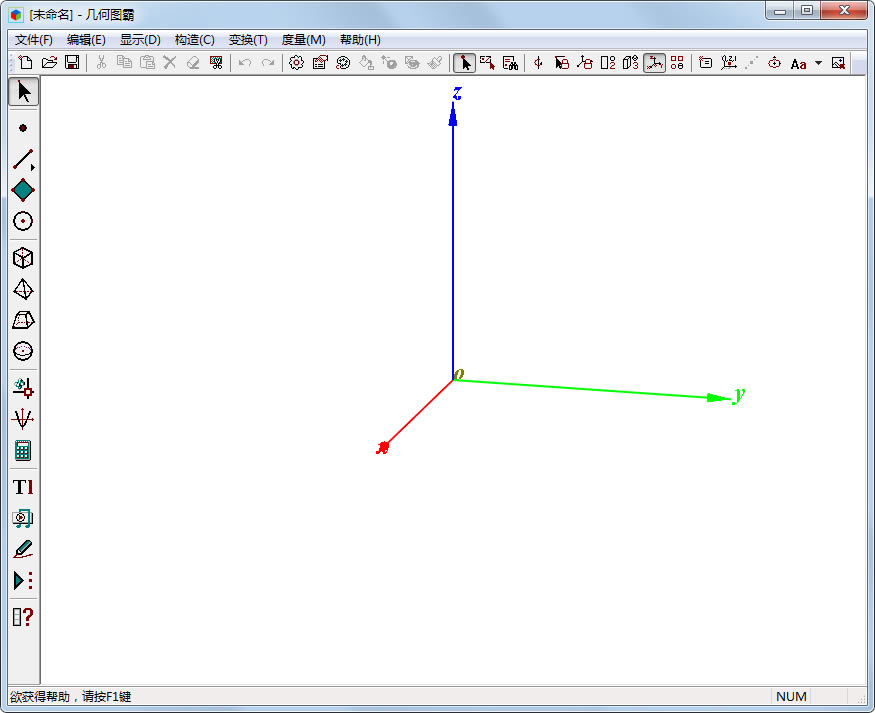The width and height of the screenshot is (875, 713).
Task: Click the open file folder button
Action: 49,63
